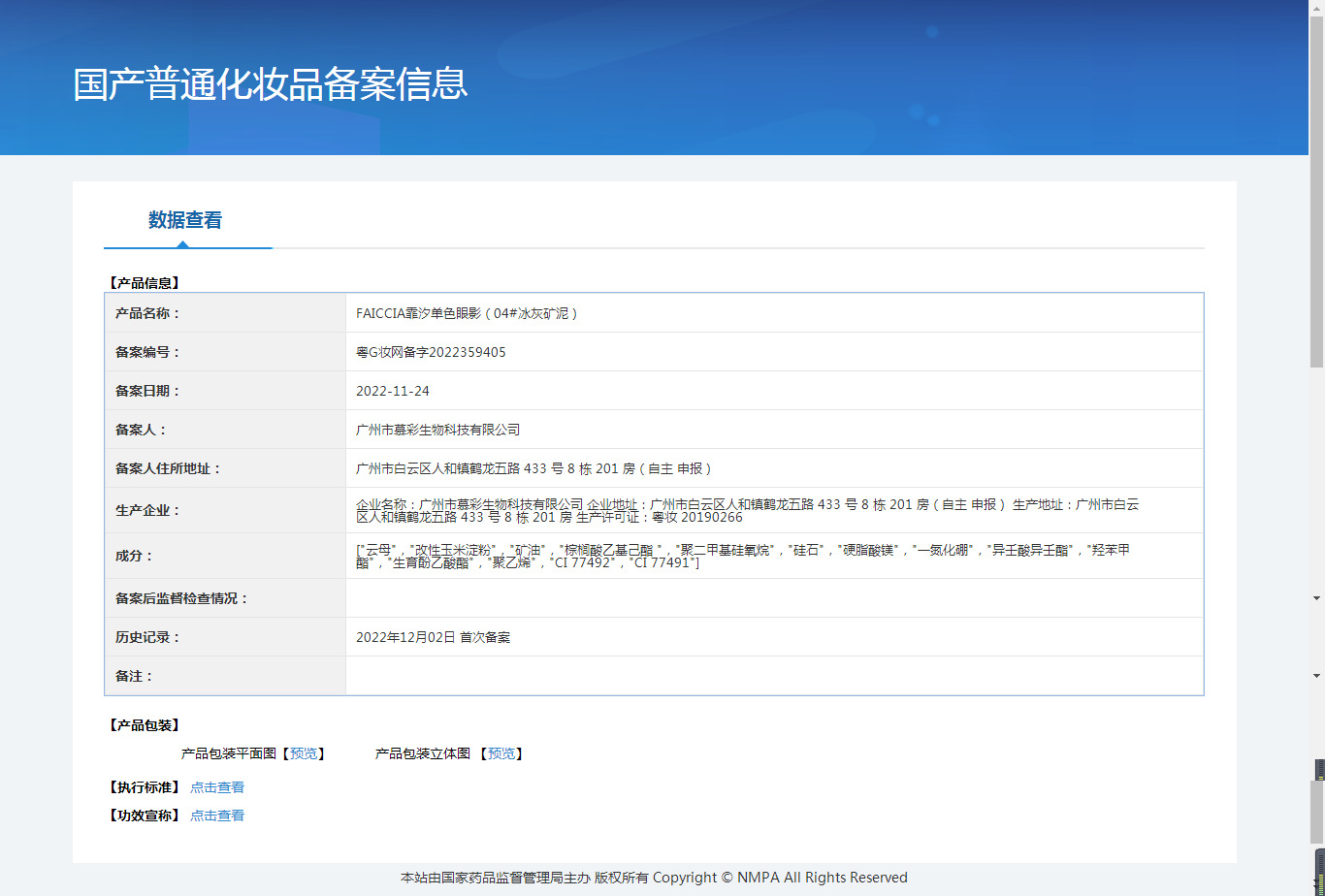Click product name FAICCIA霏汐单色眼影 value
Viewport: 1325px width, 896px height.
[x=468, y=313]
